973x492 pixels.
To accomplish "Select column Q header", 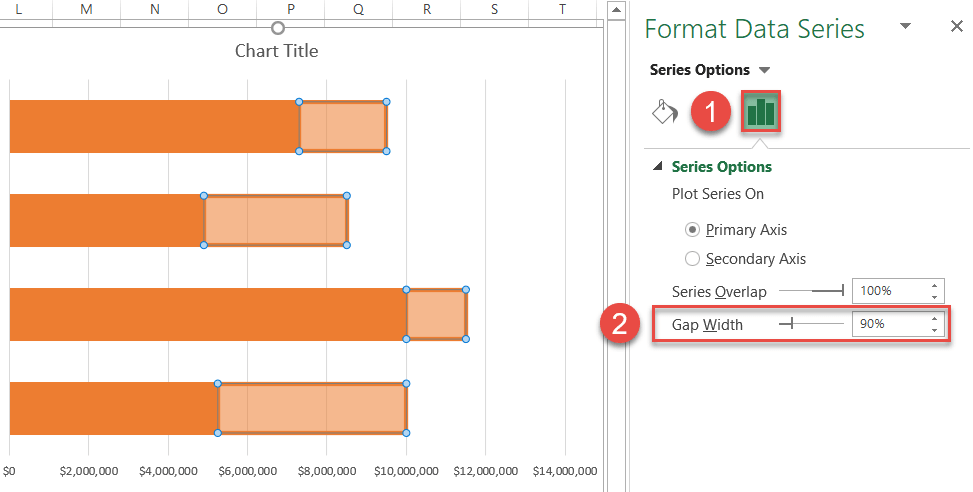I will 358,9.
